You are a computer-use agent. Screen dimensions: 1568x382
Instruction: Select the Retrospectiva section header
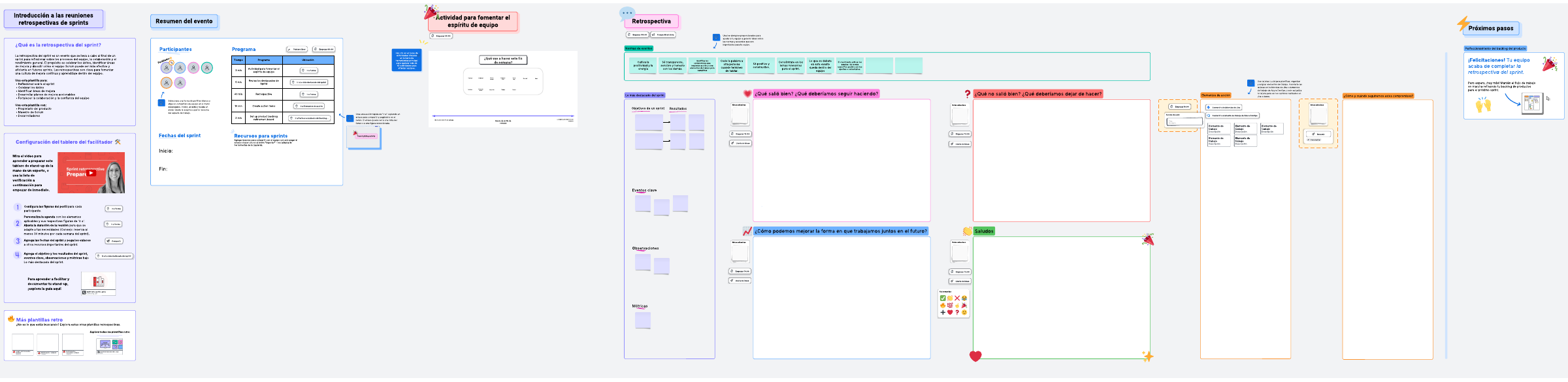[651, 22]
